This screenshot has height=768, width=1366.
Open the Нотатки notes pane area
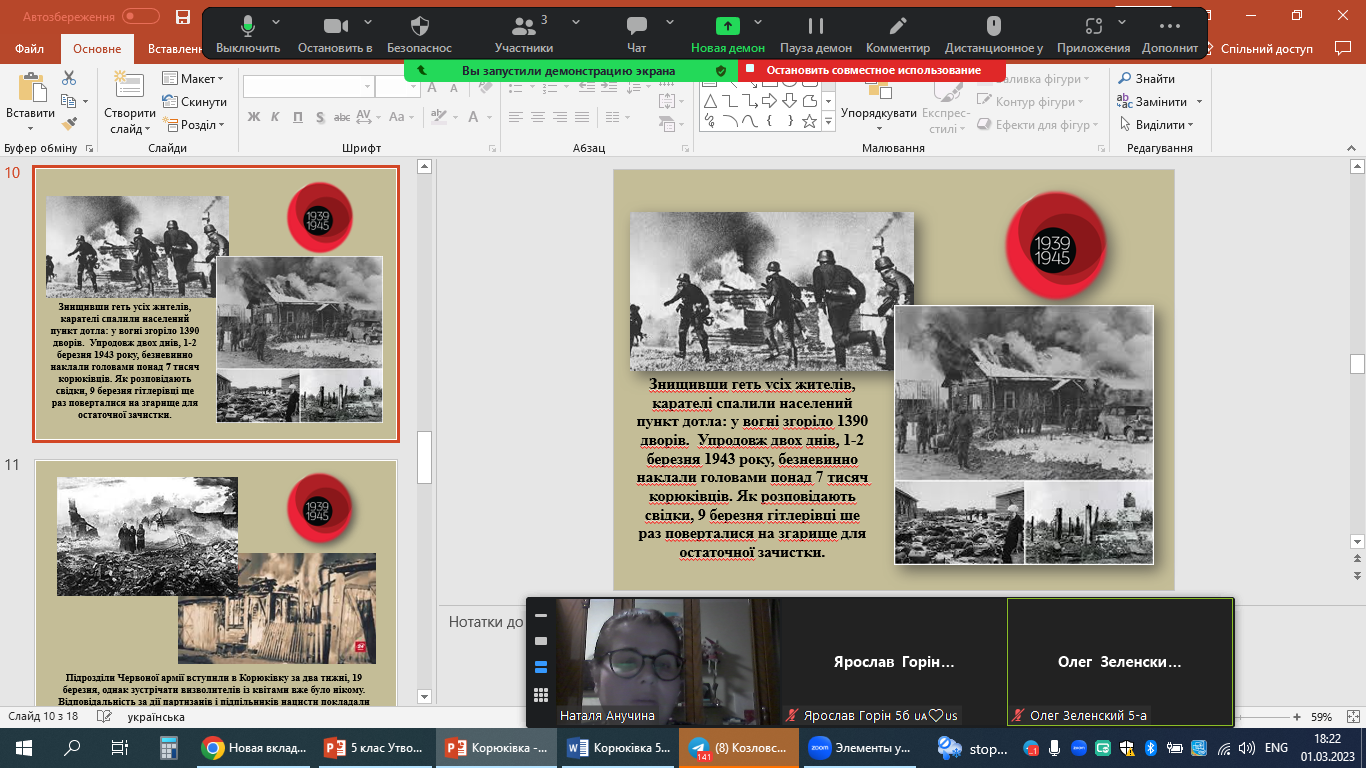point(486,621)
